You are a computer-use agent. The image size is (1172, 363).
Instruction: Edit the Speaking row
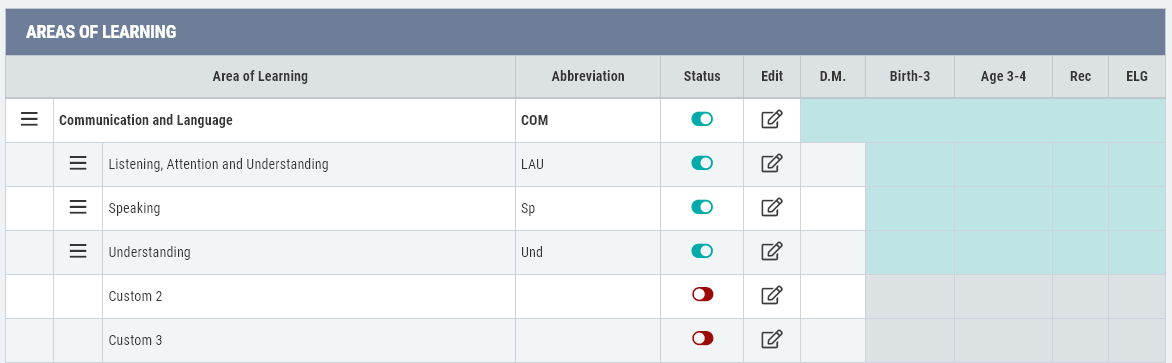(771, 208)
